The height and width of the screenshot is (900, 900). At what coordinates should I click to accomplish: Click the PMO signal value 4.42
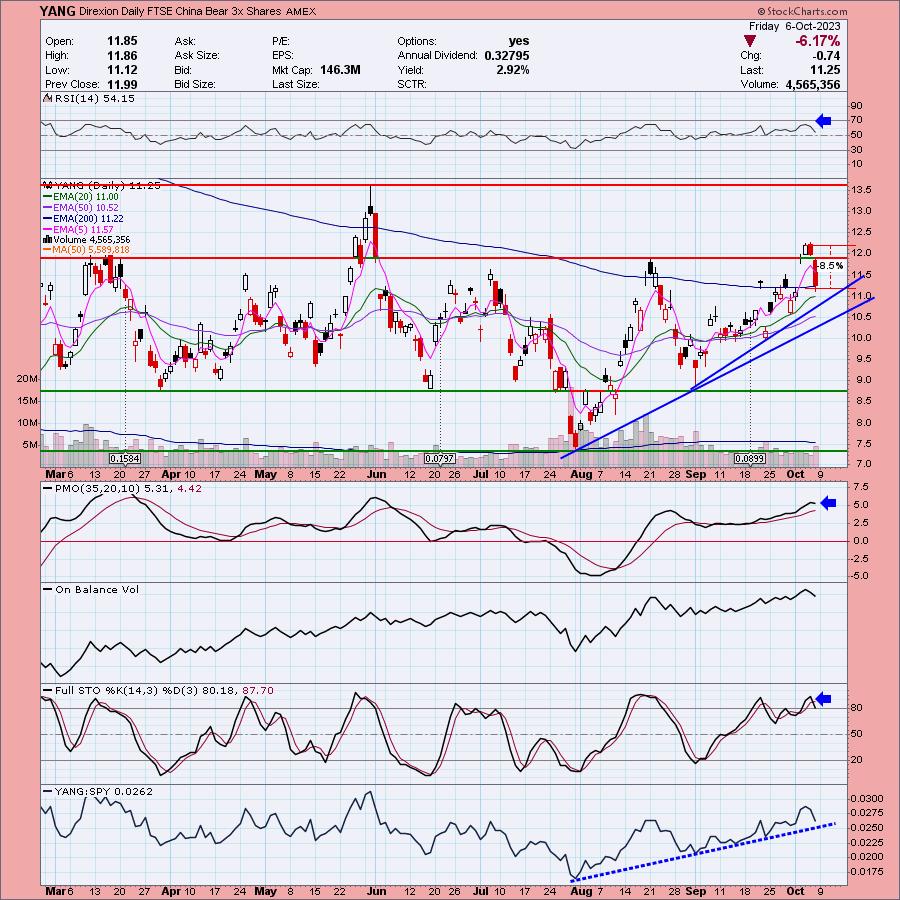[190, 488]
